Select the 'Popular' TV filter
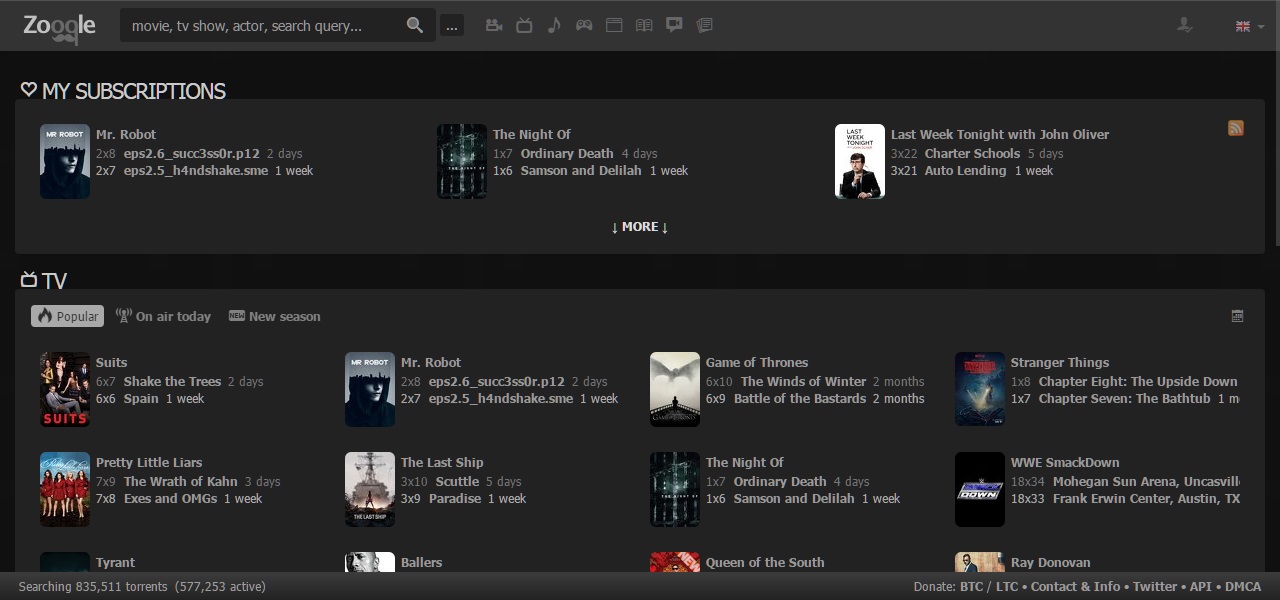Viewport: 1280px width, 600px height. (x=67, y=316)
